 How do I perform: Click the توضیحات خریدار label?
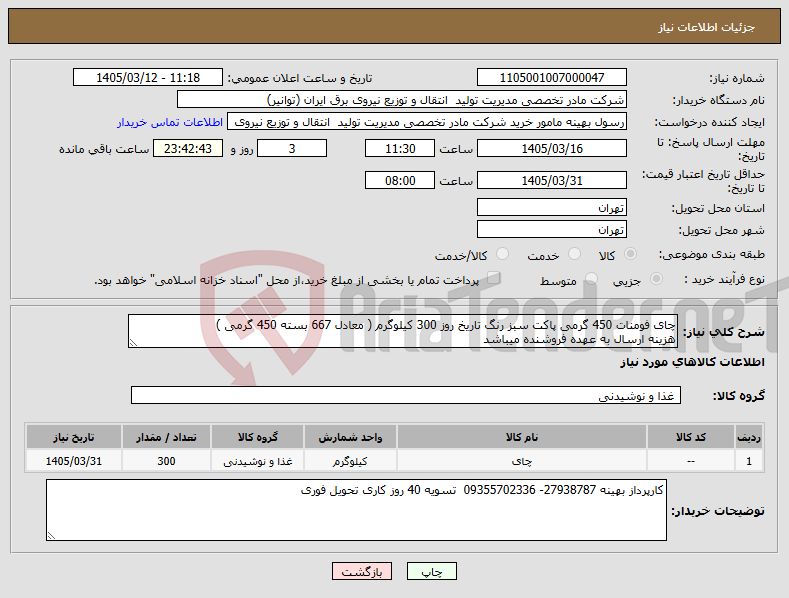pyautogui.click(x=718, y=510)
